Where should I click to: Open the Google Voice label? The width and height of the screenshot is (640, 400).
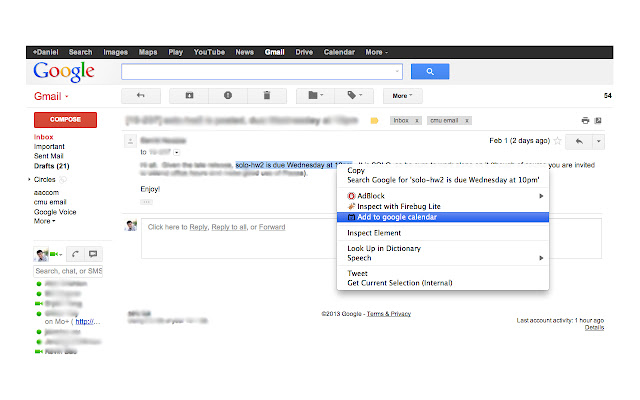[55, 212]
